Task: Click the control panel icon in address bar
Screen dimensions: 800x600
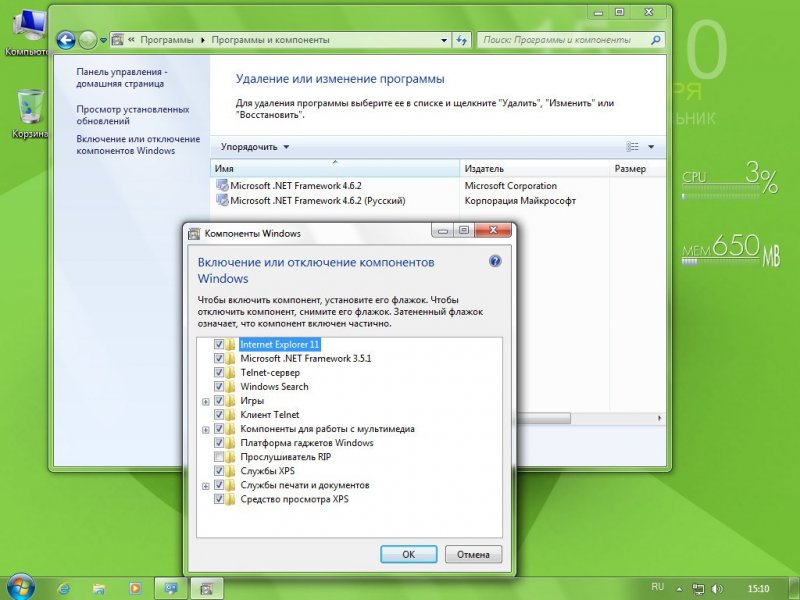Action: pos(117,40)
